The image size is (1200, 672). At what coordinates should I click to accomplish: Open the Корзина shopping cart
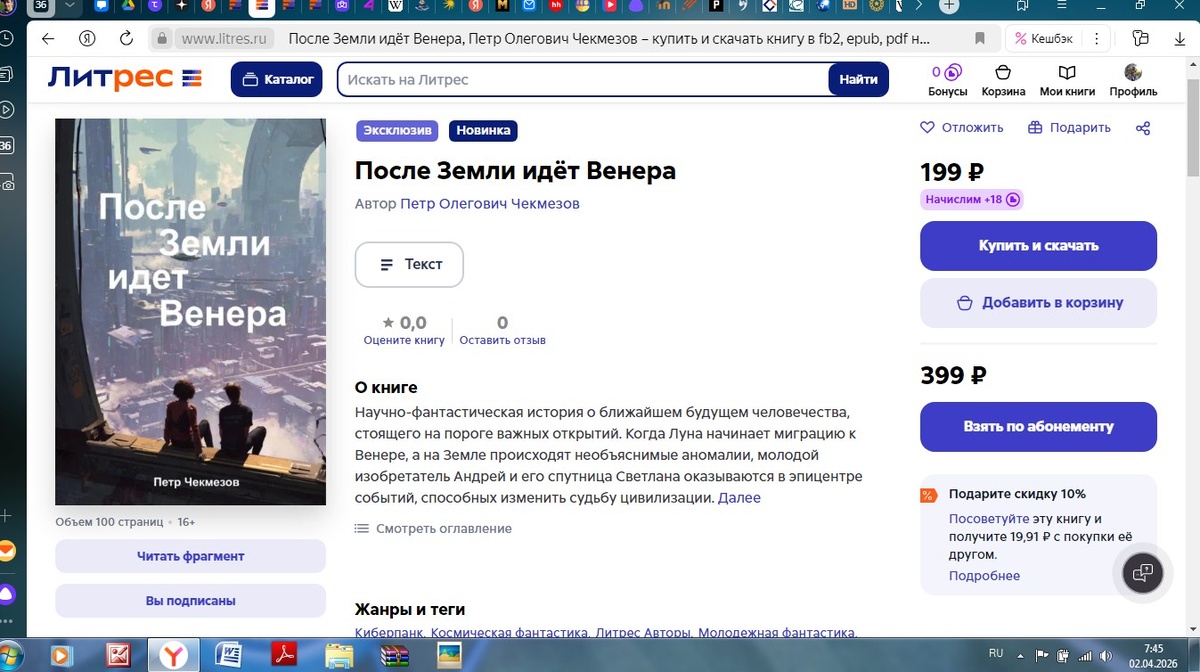click(x=1003, y=80)
